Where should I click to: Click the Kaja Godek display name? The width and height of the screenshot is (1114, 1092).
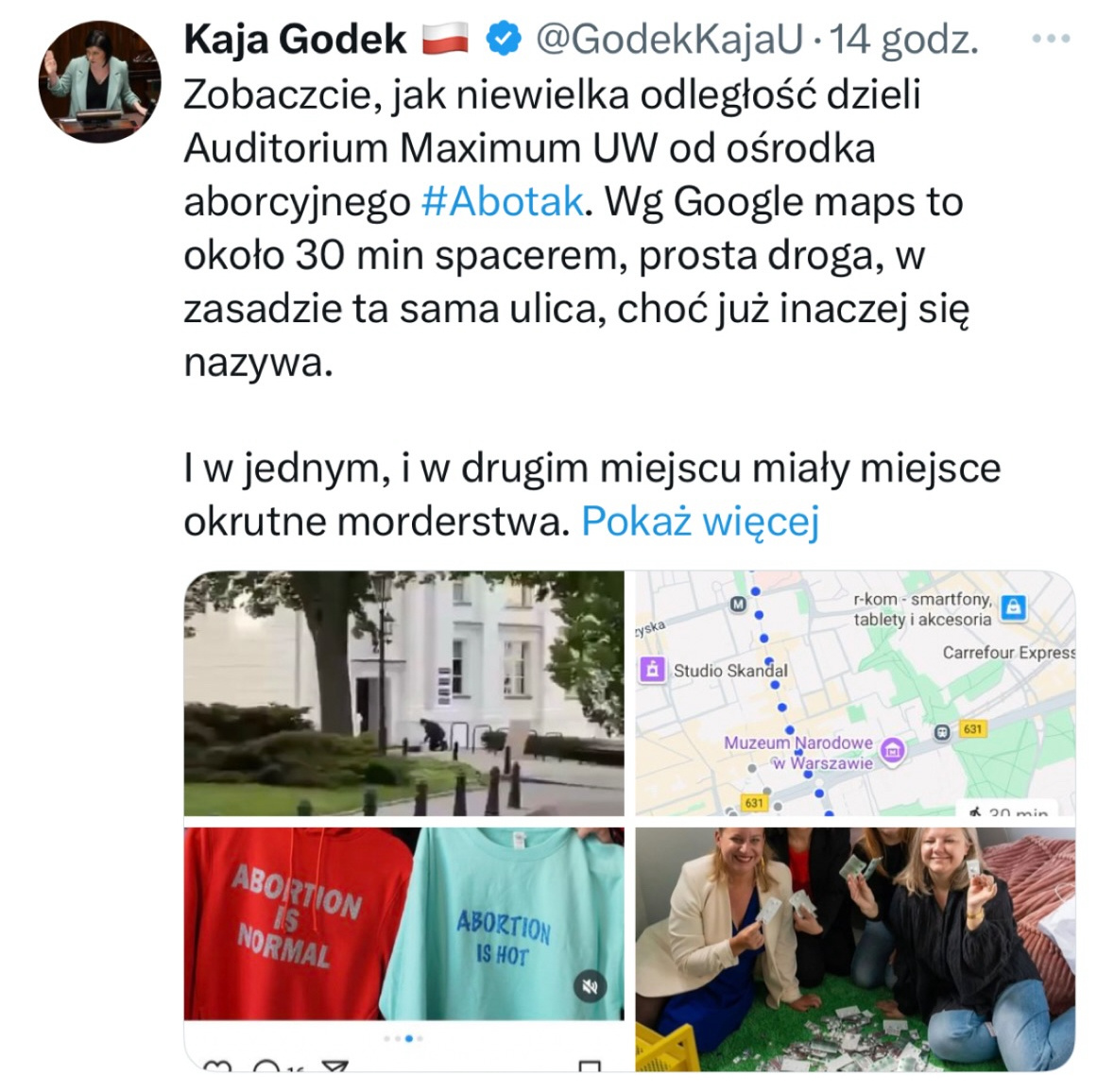(295, 39)
